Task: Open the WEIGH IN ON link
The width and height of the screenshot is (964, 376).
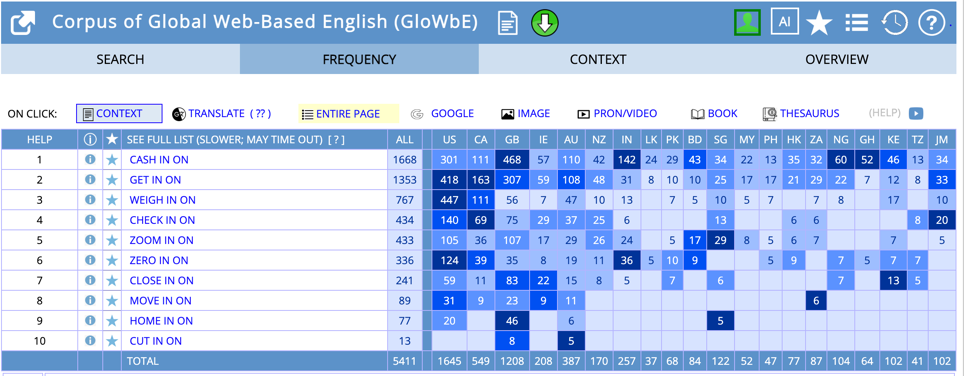Action: pos(162,200)
